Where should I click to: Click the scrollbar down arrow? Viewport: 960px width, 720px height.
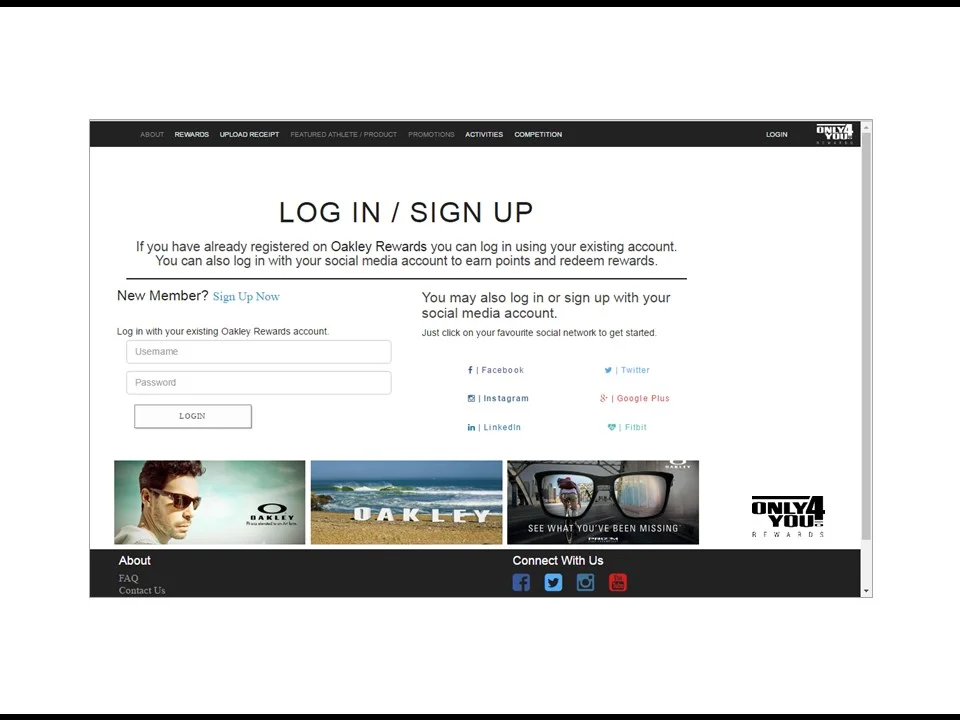(866, 591)
